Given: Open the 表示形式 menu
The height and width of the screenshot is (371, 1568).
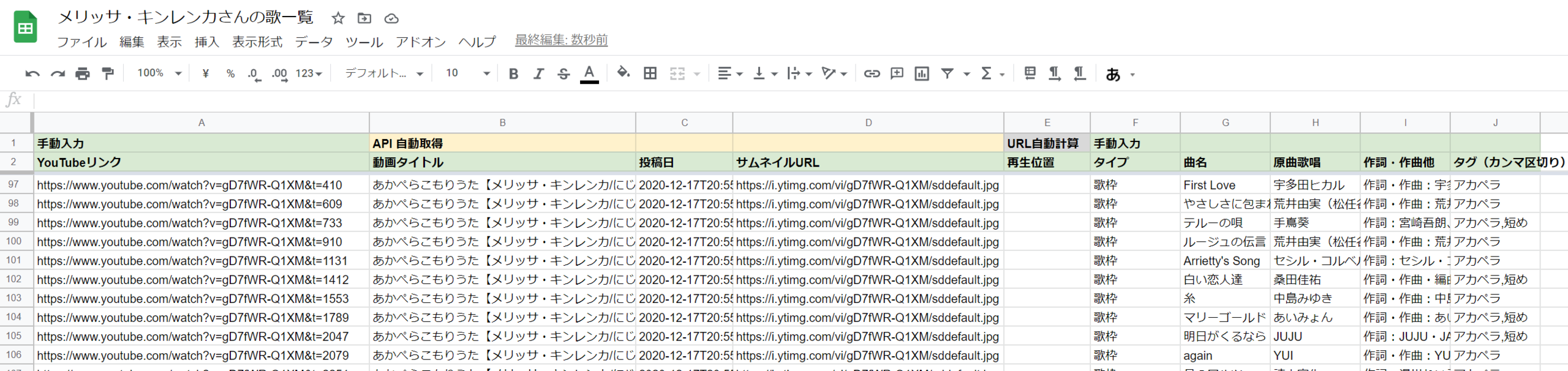Looking at the screenshot, I should click(257, 42).
